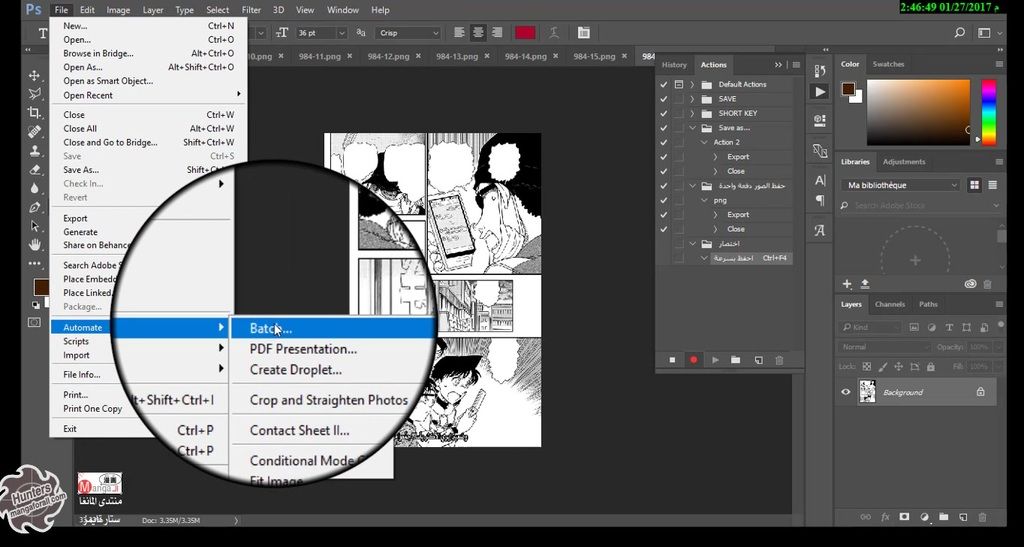Image resolution: width=1024 pixels, height=547 pixels.
Task: Switch to the Swatches tab
Action: pos(888,64)
